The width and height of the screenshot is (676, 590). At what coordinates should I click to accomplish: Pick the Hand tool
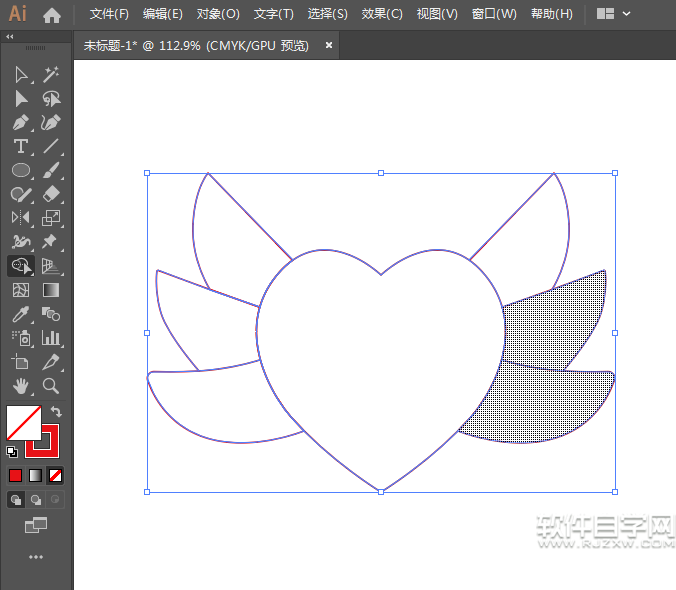coord(21,385)
